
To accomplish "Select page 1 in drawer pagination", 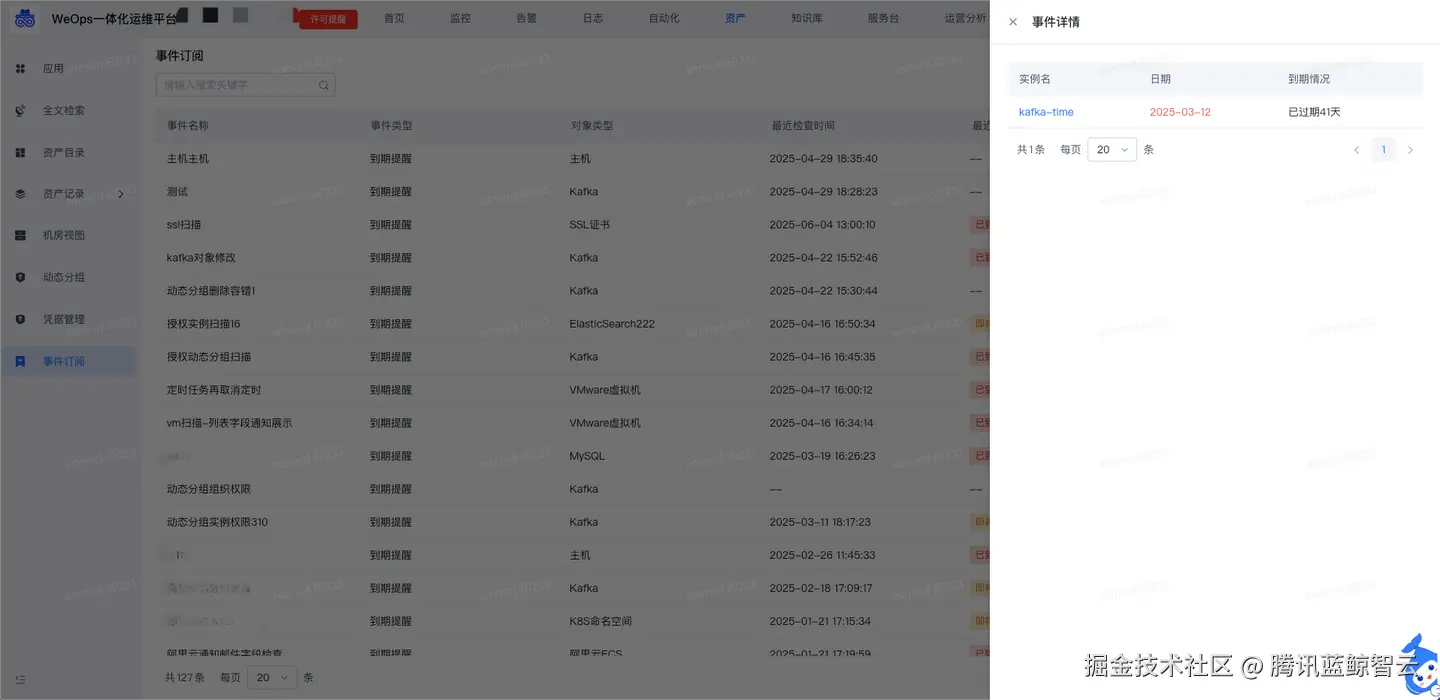I will 1384,150.
